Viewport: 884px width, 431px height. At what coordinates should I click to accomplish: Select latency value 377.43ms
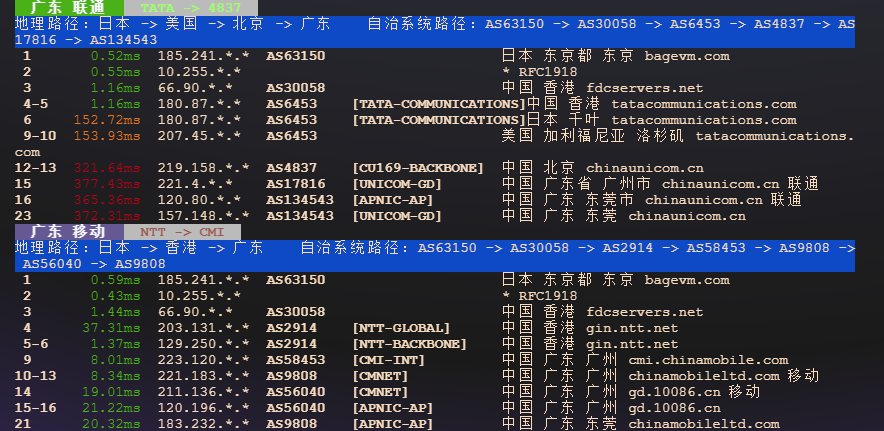(x=107, y=184)
